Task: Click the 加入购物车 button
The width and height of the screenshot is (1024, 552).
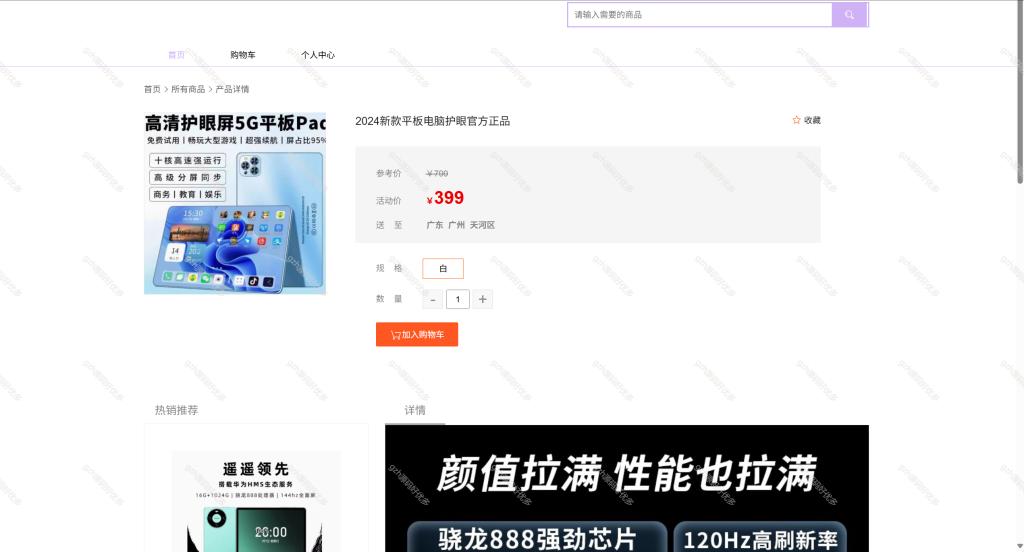Action: (x=417, y=334)
